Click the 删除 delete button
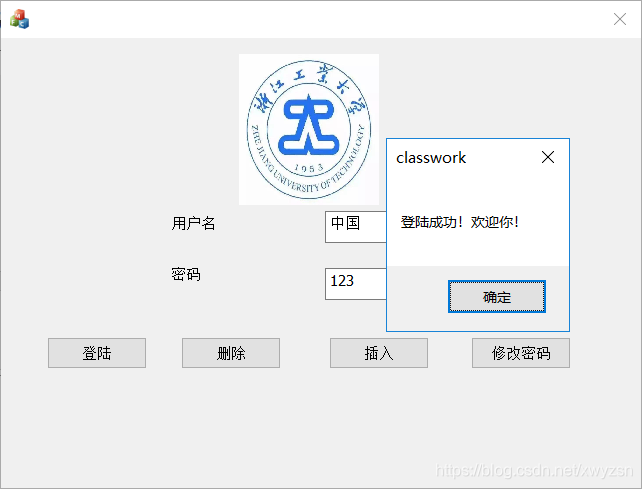 (231, 353)
